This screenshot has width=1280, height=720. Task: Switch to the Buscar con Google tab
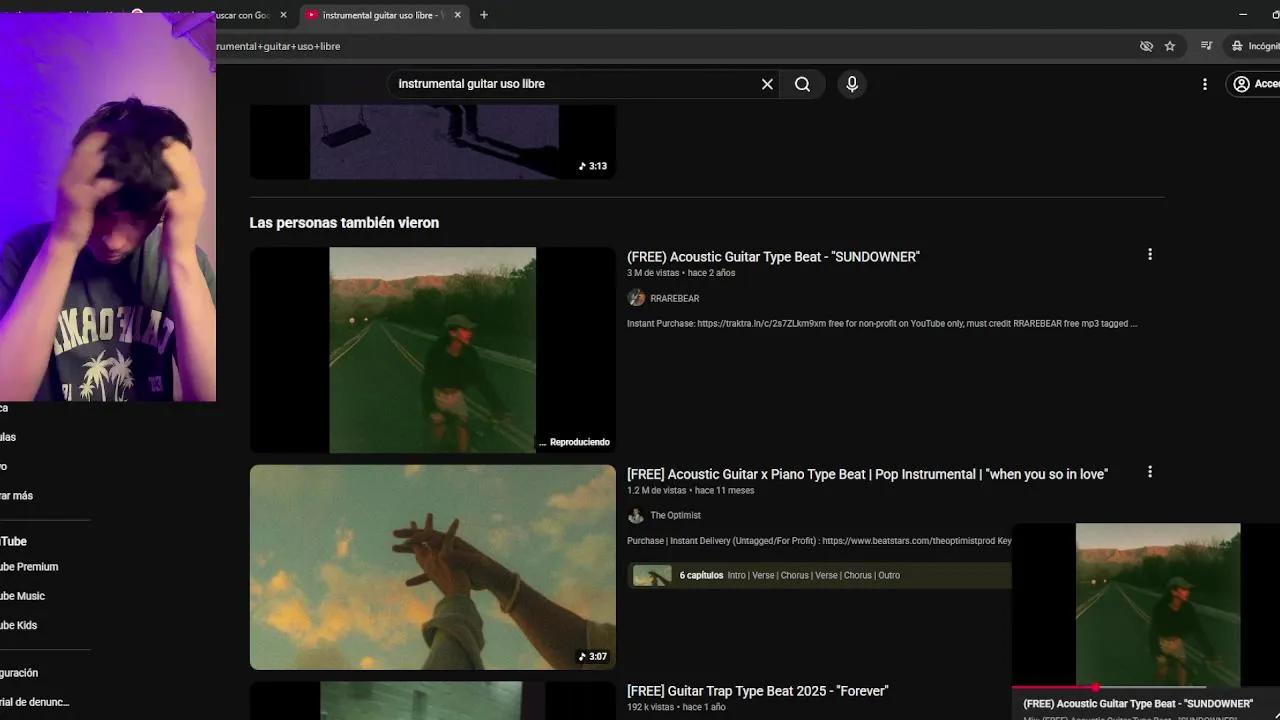click(x=243, y=15)
